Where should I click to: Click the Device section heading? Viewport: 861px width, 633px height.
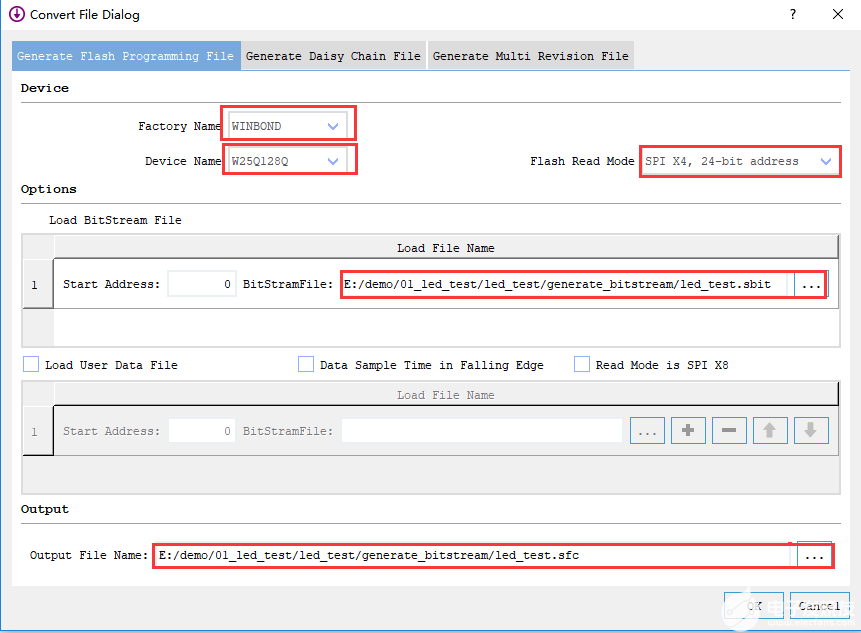pyautogui.click(x=44, y=88)
